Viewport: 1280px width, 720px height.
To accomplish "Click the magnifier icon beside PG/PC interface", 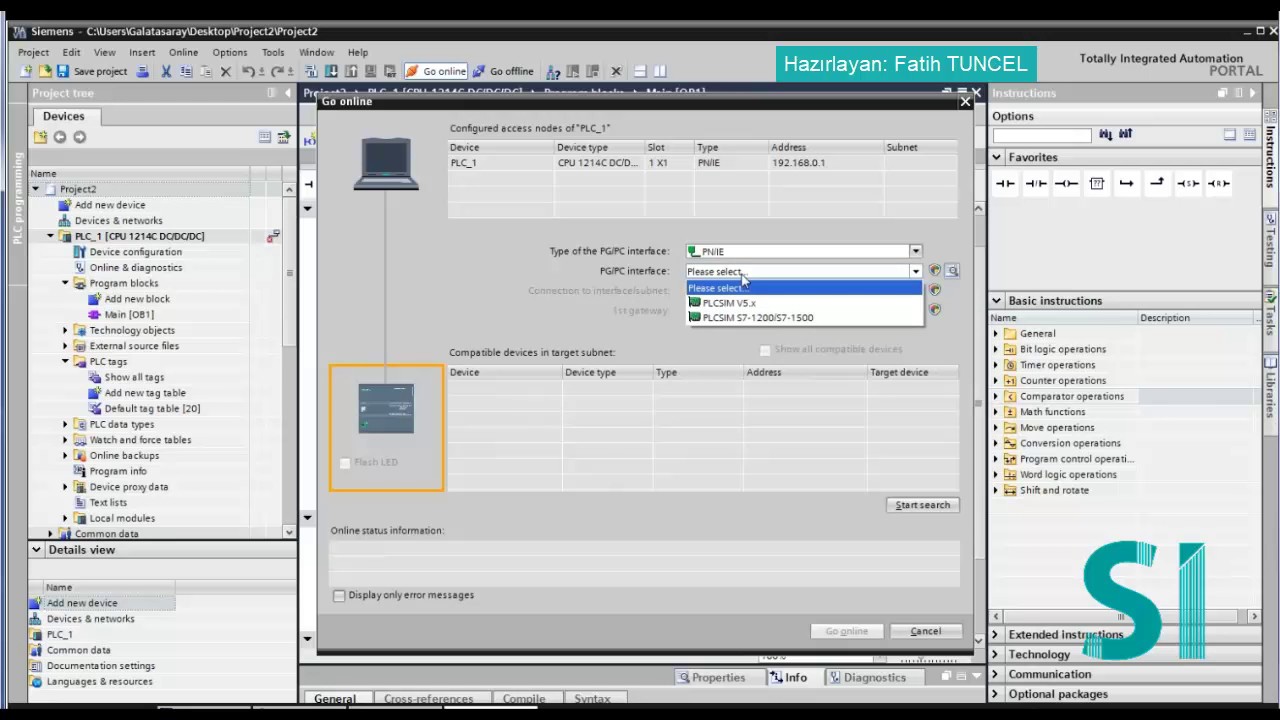I will [x=953, y=271].
